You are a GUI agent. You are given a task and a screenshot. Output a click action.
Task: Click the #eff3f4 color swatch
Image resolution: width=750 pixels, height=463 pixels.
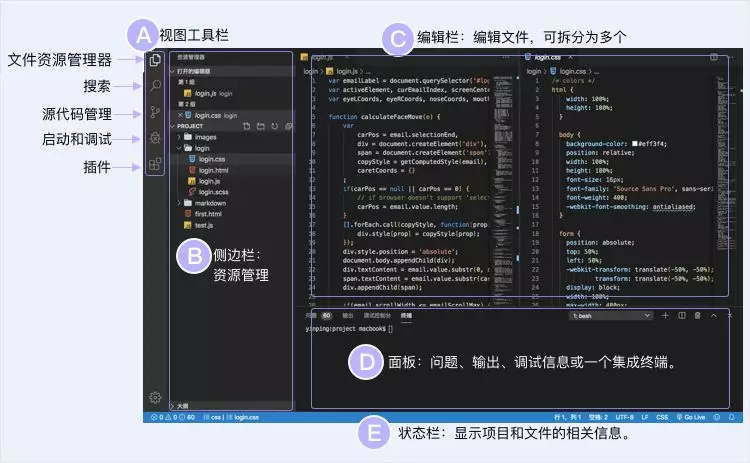pyautogui.click(x=635, y=143)
